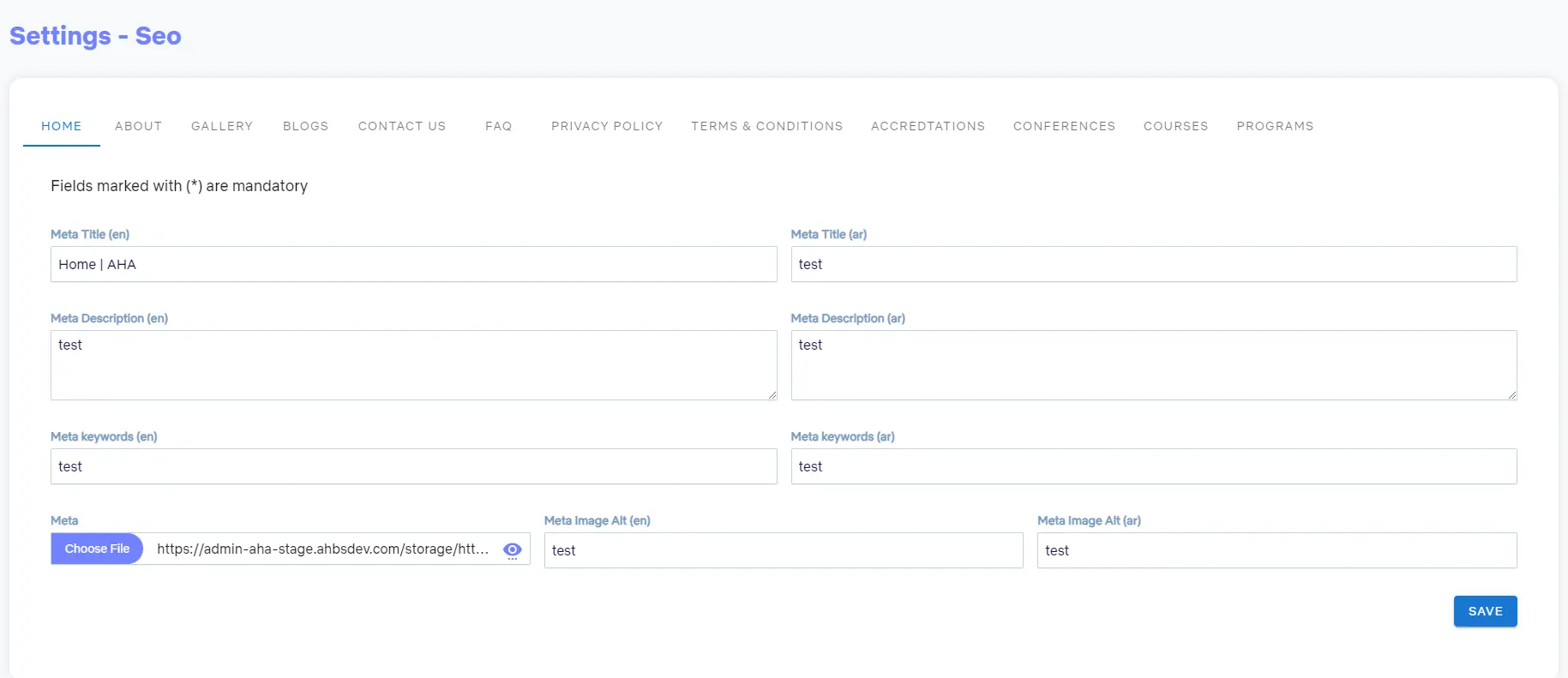Focus the Meta keywords (en) field
The image size is (1568, 678).
pyautogui.click(x=413, y=466)
